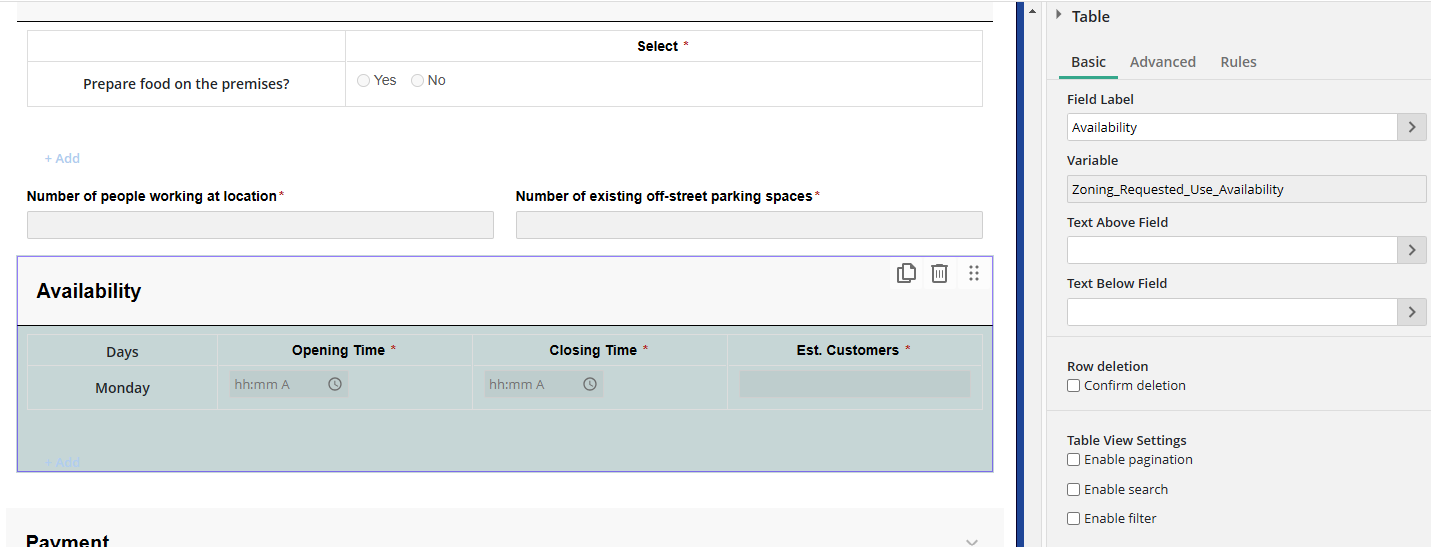Viewport: 1431px width, 547px height.
Task: Enable the Confirm deletion checkbox
Action: (1074, 385)
